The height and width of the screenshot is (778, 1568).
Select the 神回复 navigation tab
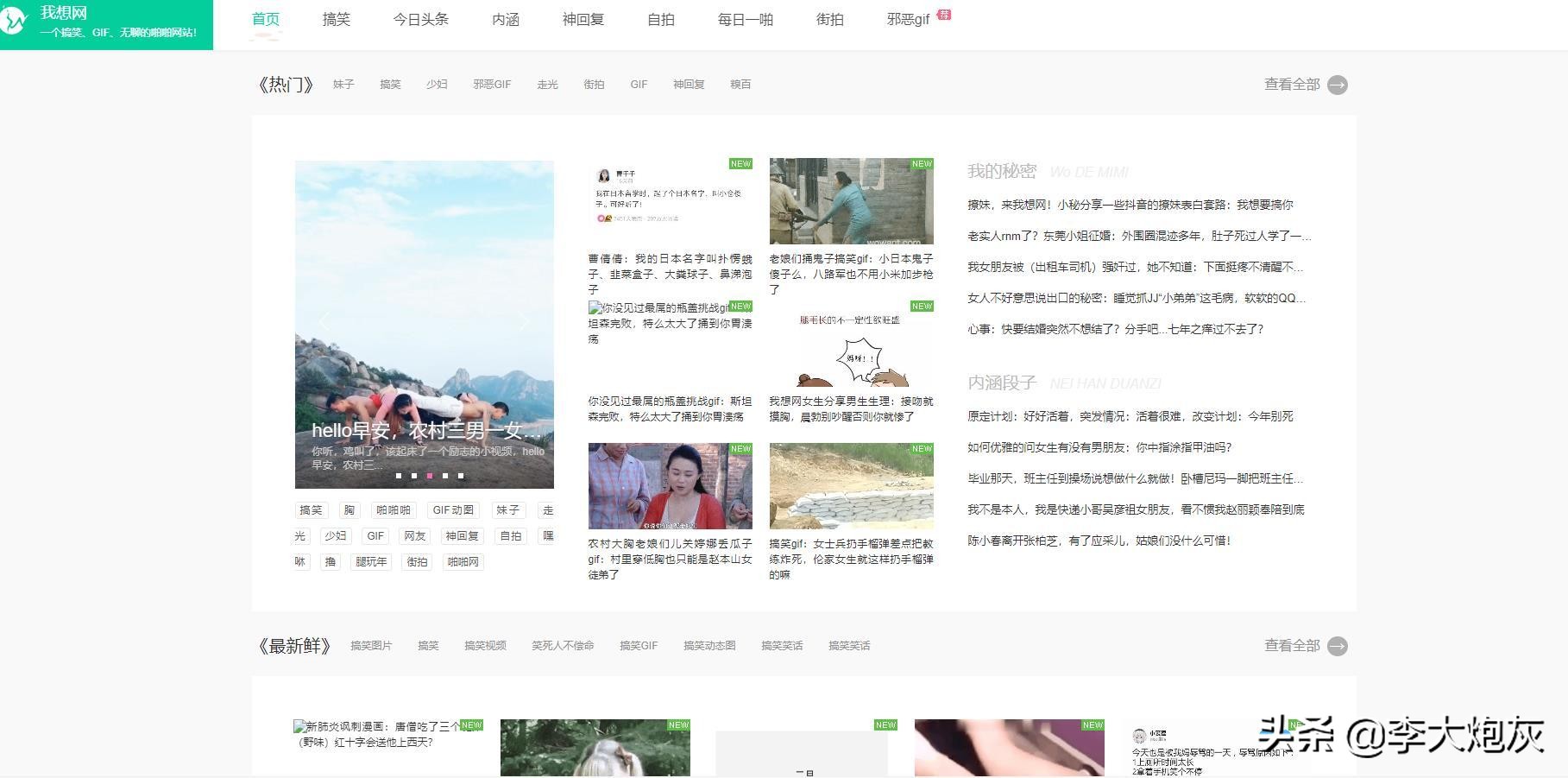pyautogui.click(x=583, y=19)
